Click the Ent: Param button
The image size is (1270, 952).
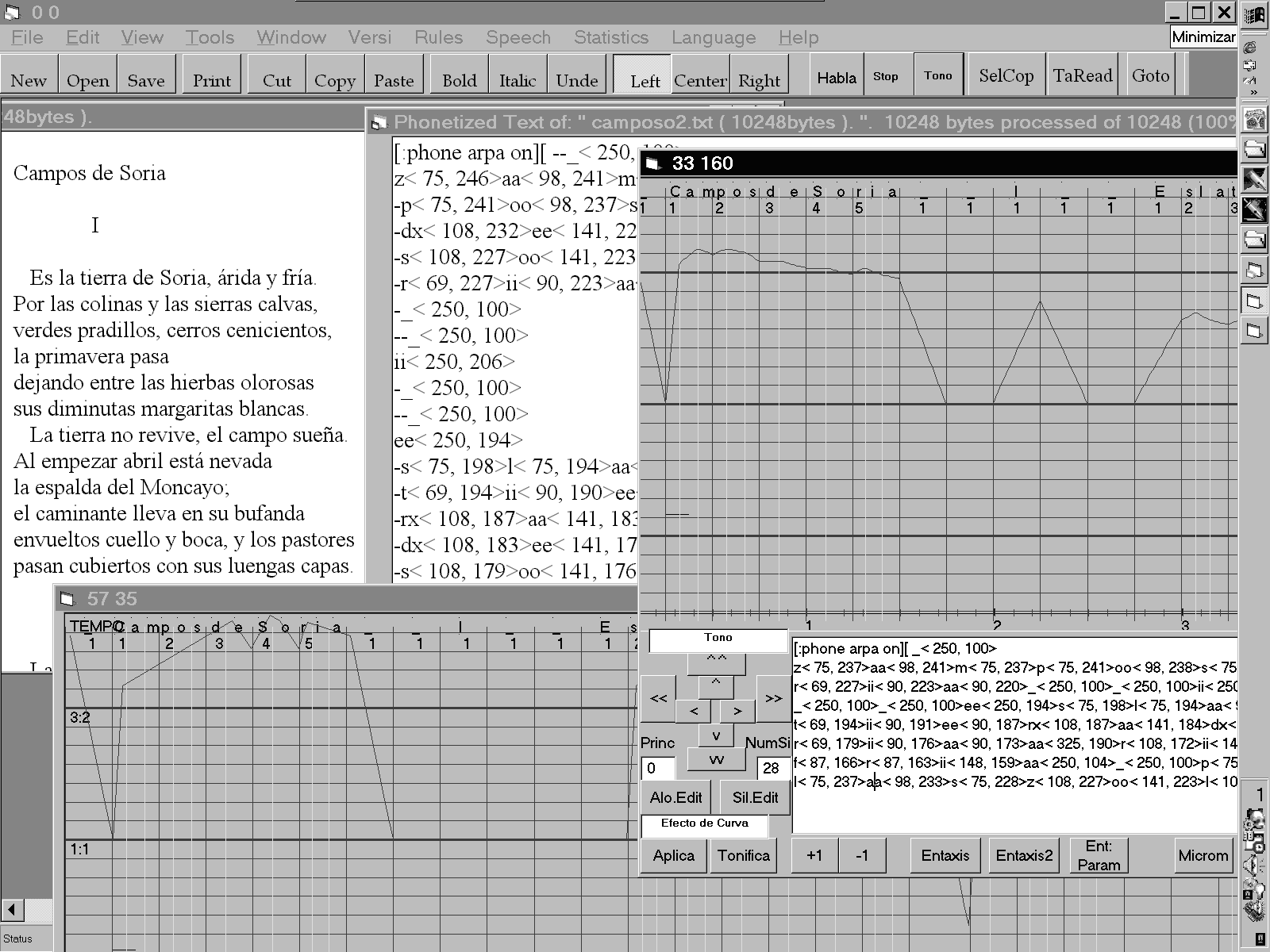tap(1099, 855)
